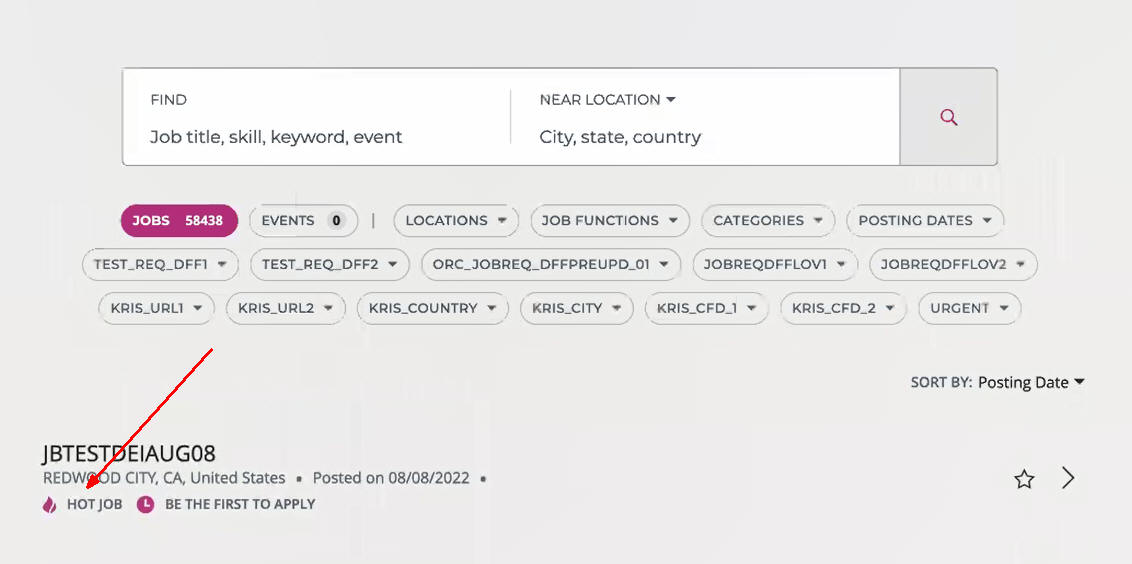1132x564 pixels.
Task: Open the TEST_REQ_DFF2 filter
Action: click(330, 264)
